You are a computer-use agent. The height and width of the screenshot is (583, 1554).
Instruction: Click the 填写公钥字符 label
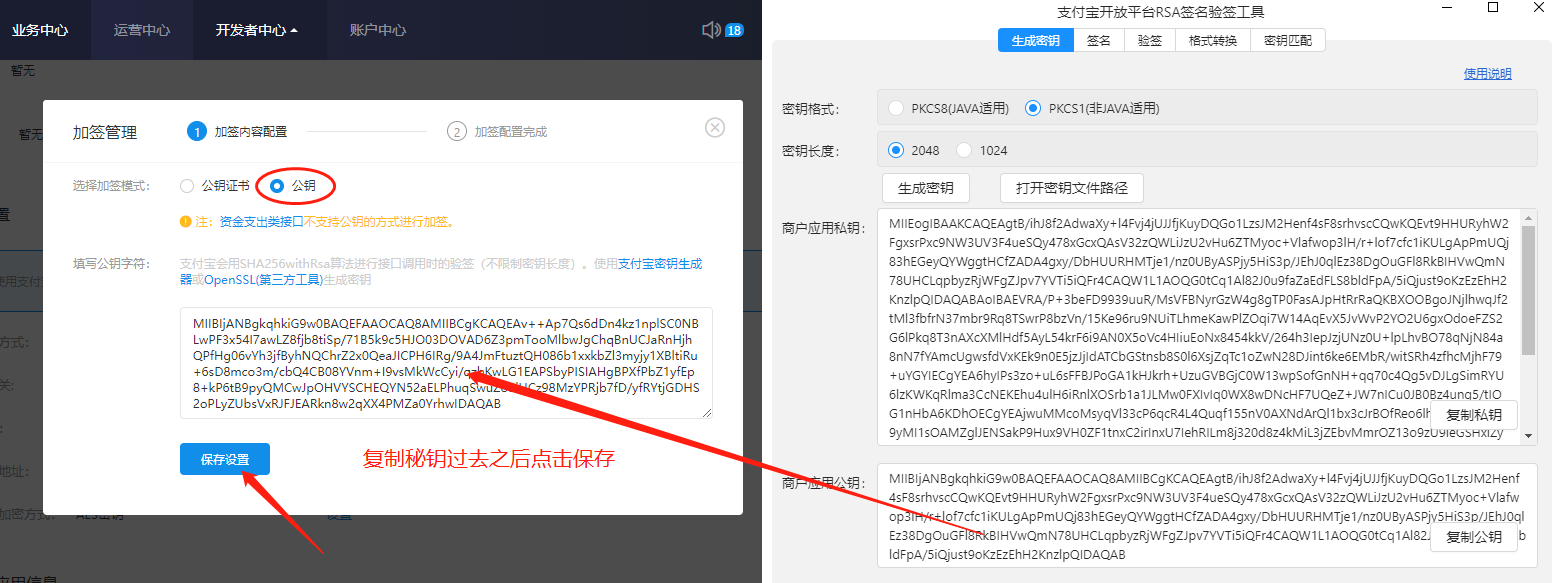(x=111, y=264)
